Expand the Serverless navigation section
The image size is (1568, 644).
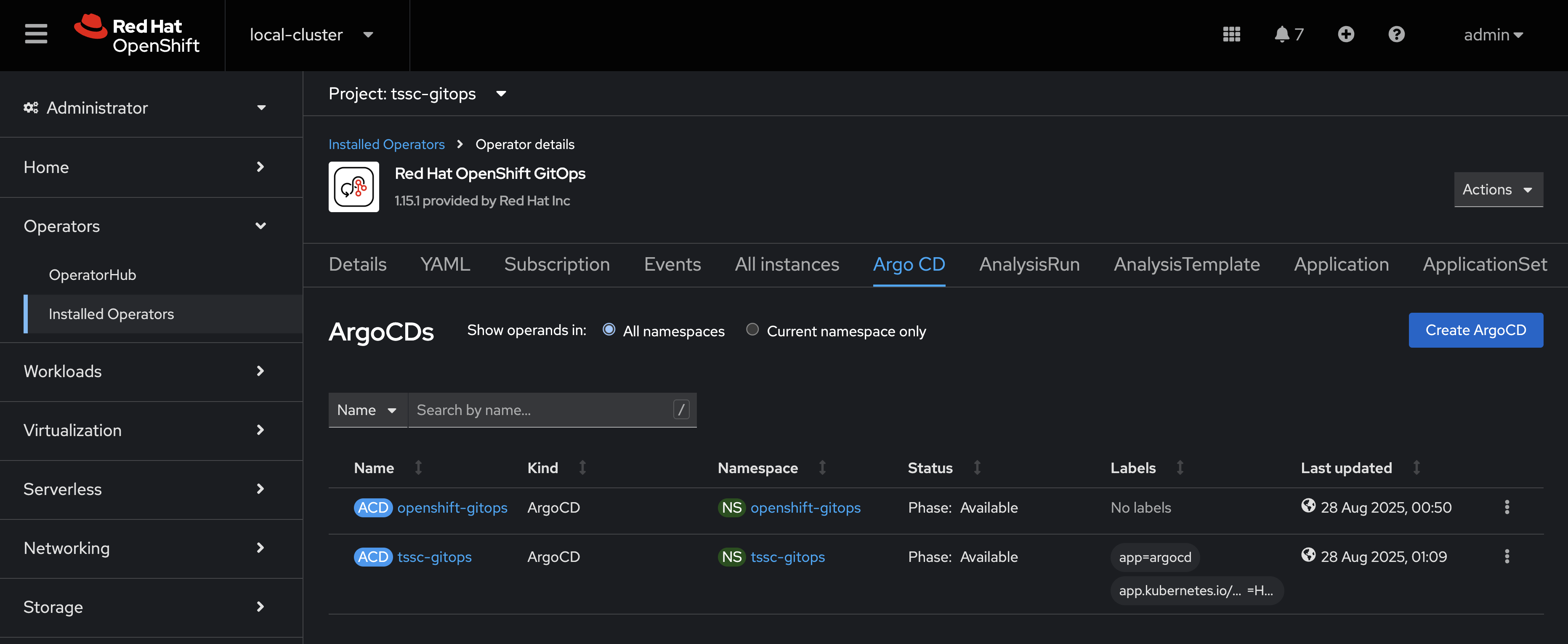[145, 490]
